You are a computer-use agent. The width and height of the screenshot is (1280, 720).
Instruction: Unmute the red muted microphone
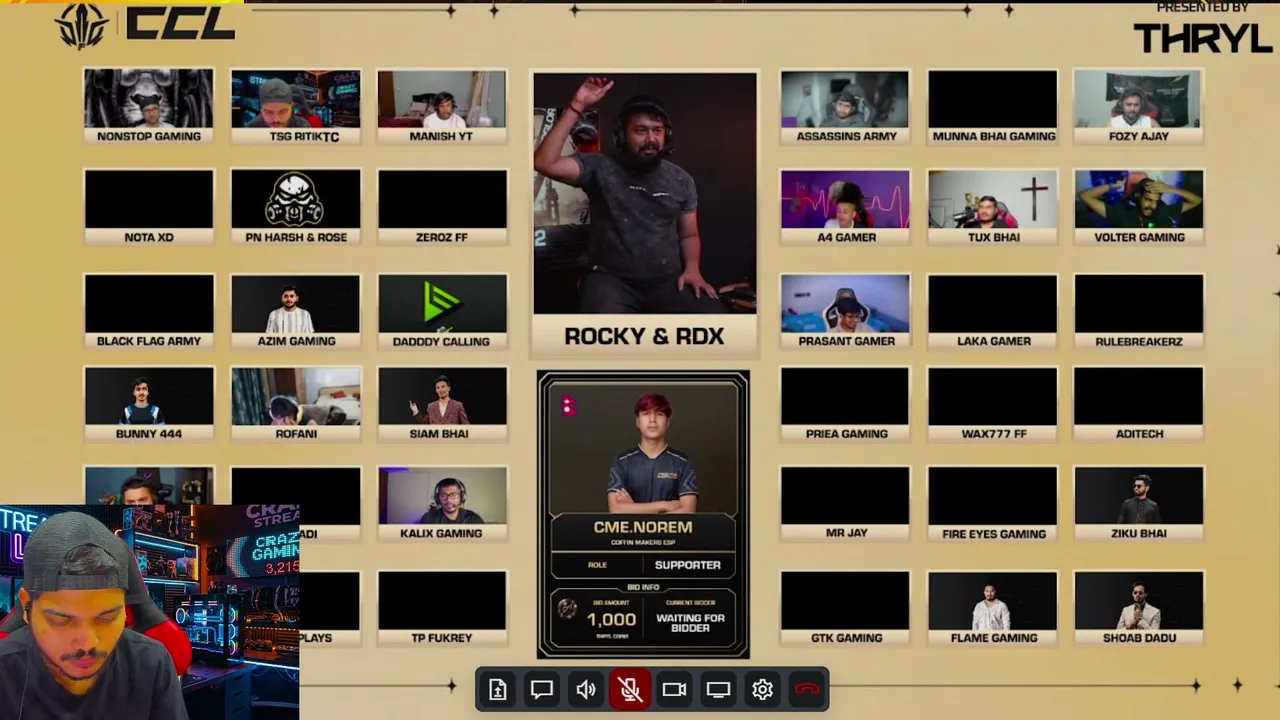630,689
